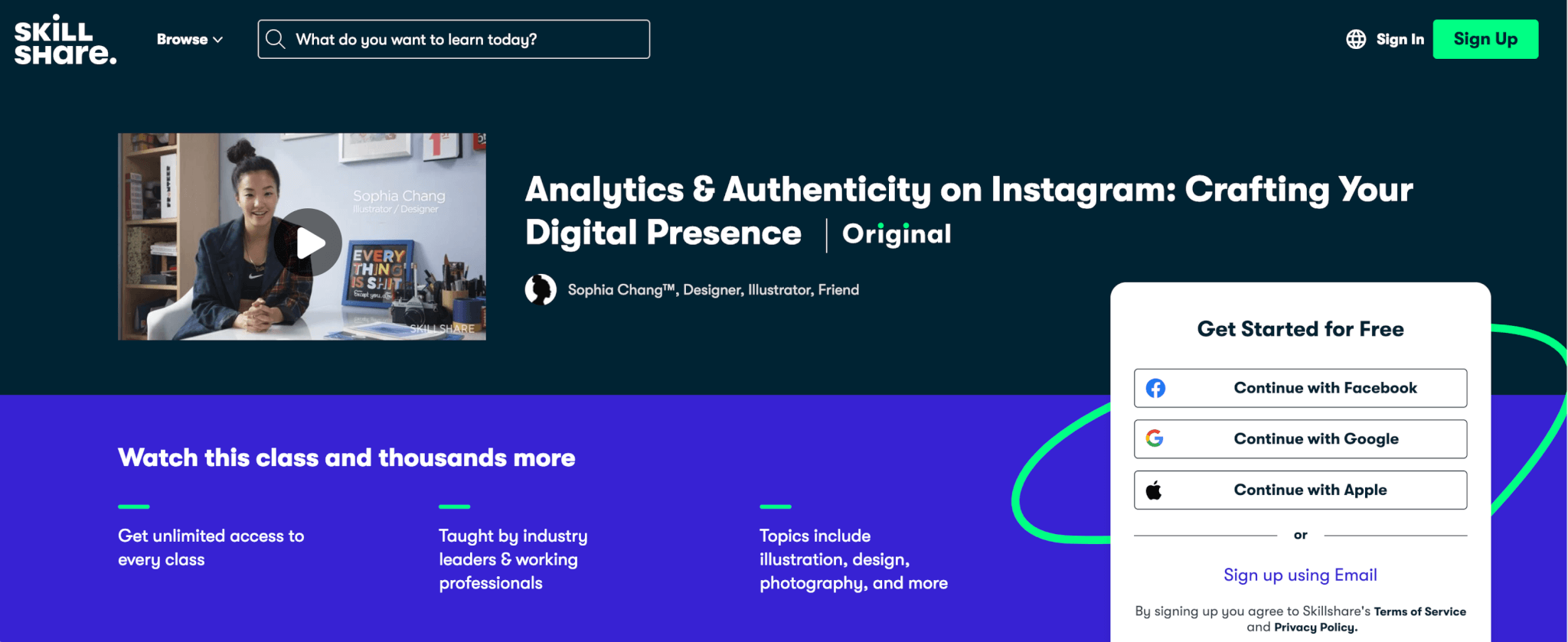1568x642 pixels.
Task: Click Continue with Google
Action: tap(1299, 438)
